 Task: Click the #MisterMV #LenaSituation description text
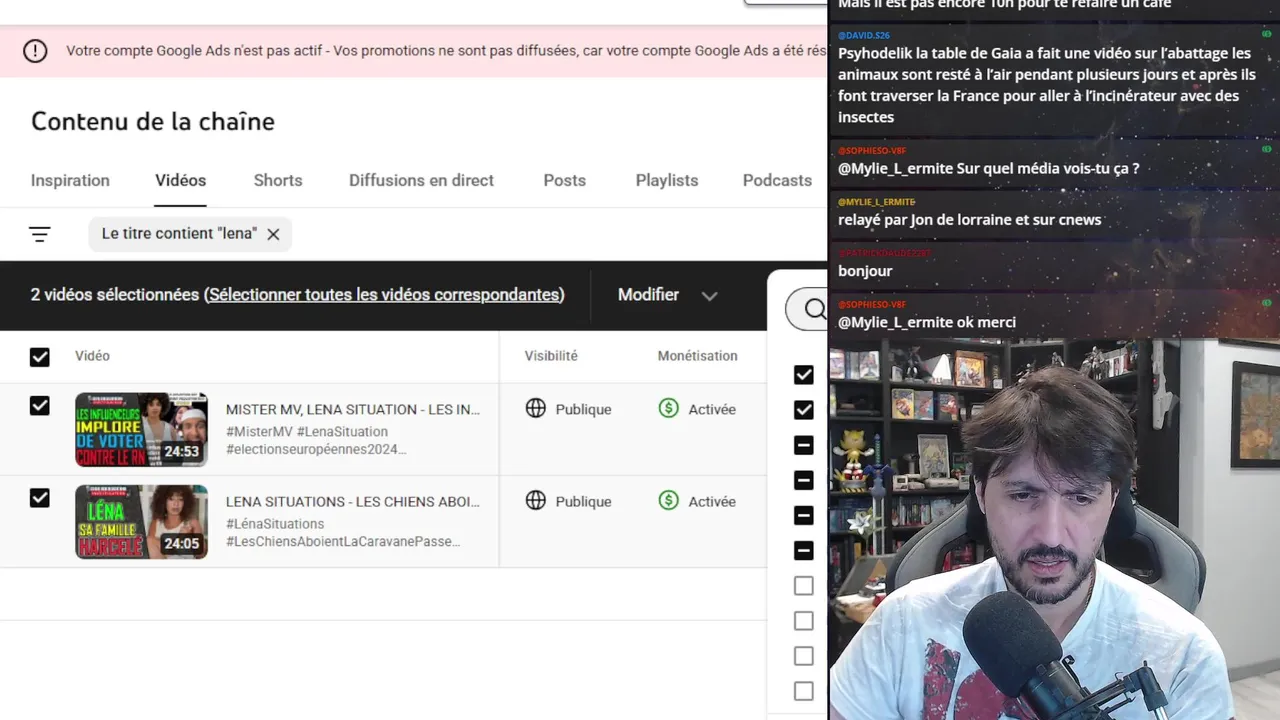307,432
